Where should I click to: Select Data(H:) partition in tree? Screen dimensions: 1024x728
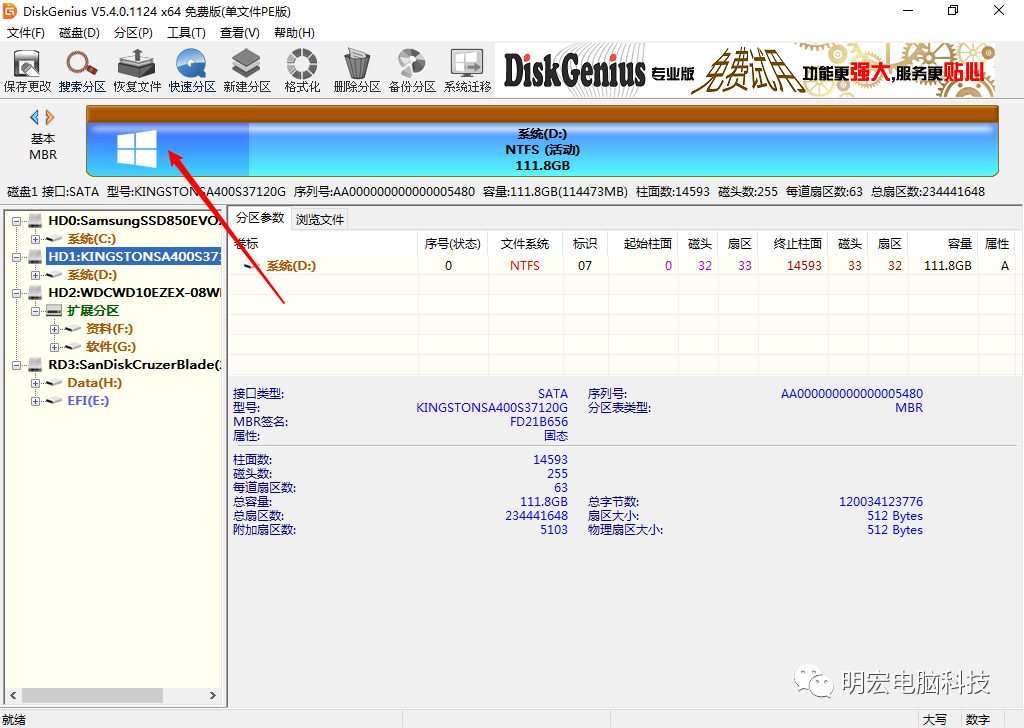[x=95, y=383]
